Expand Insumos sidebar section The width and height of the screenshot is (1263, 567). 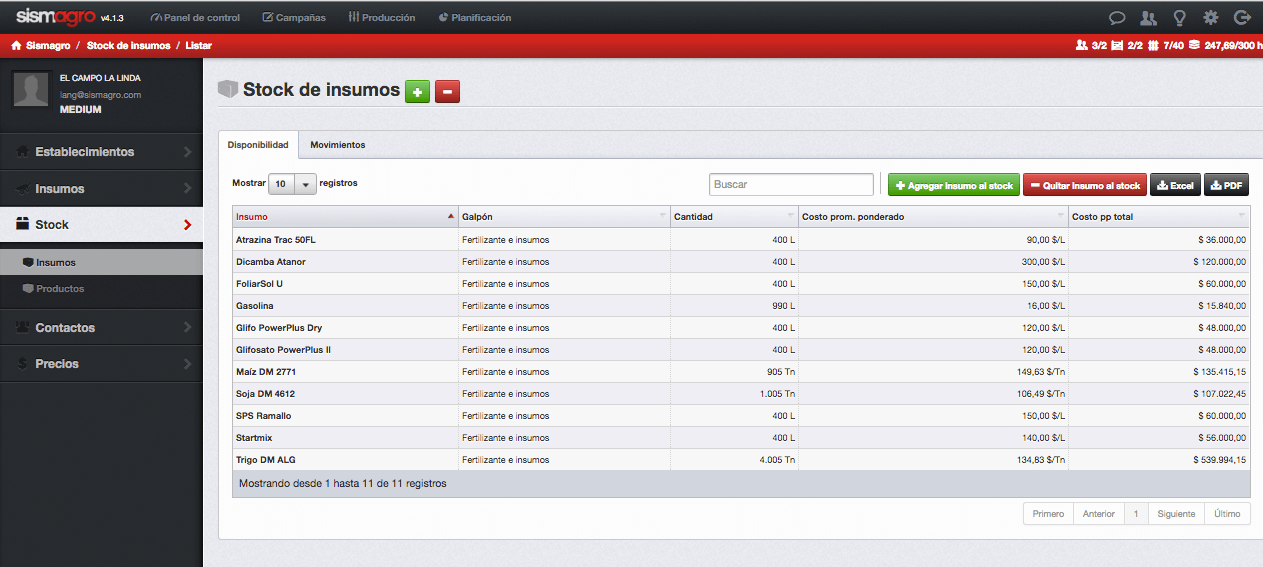101,188
